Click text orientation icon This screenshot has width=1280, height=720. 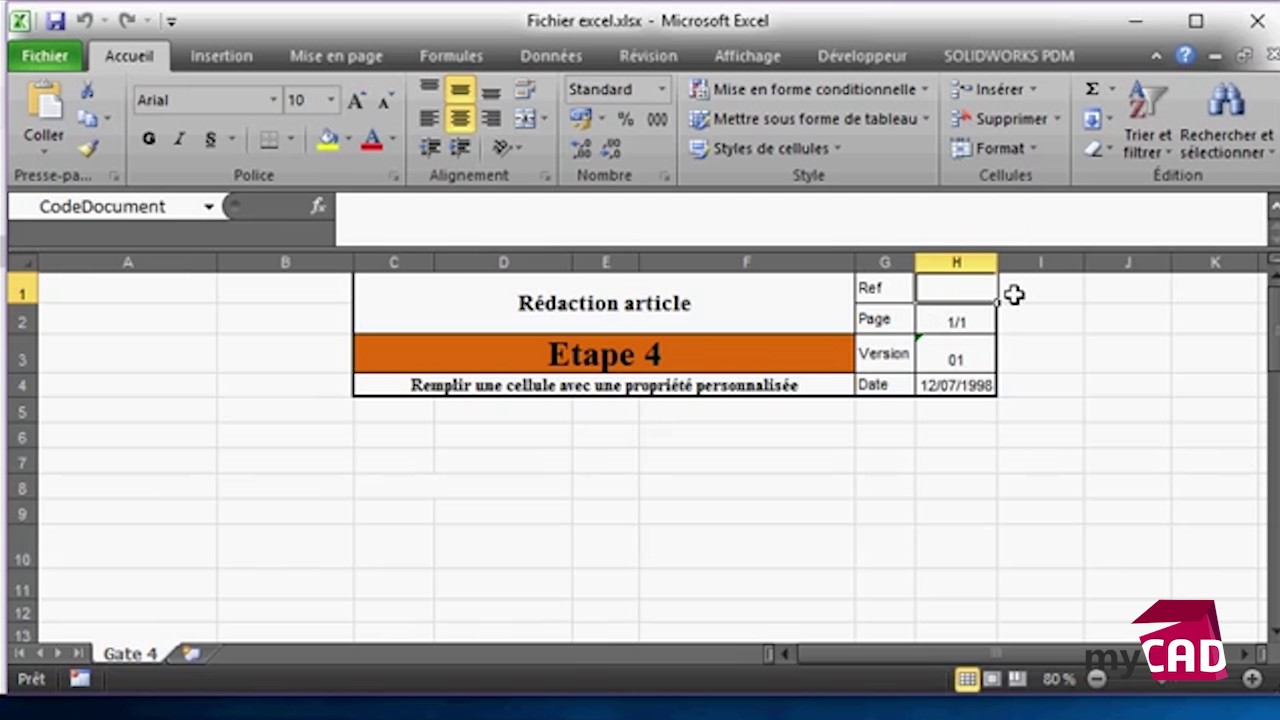(502, 148)
